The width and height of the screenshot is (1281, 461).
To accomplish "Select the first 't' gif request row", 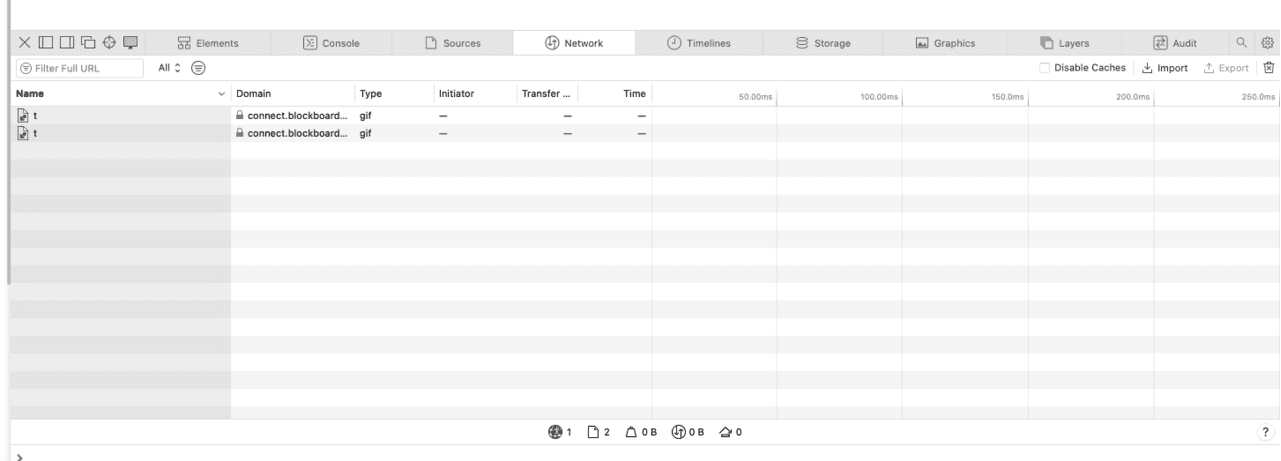I will point(330,116).
